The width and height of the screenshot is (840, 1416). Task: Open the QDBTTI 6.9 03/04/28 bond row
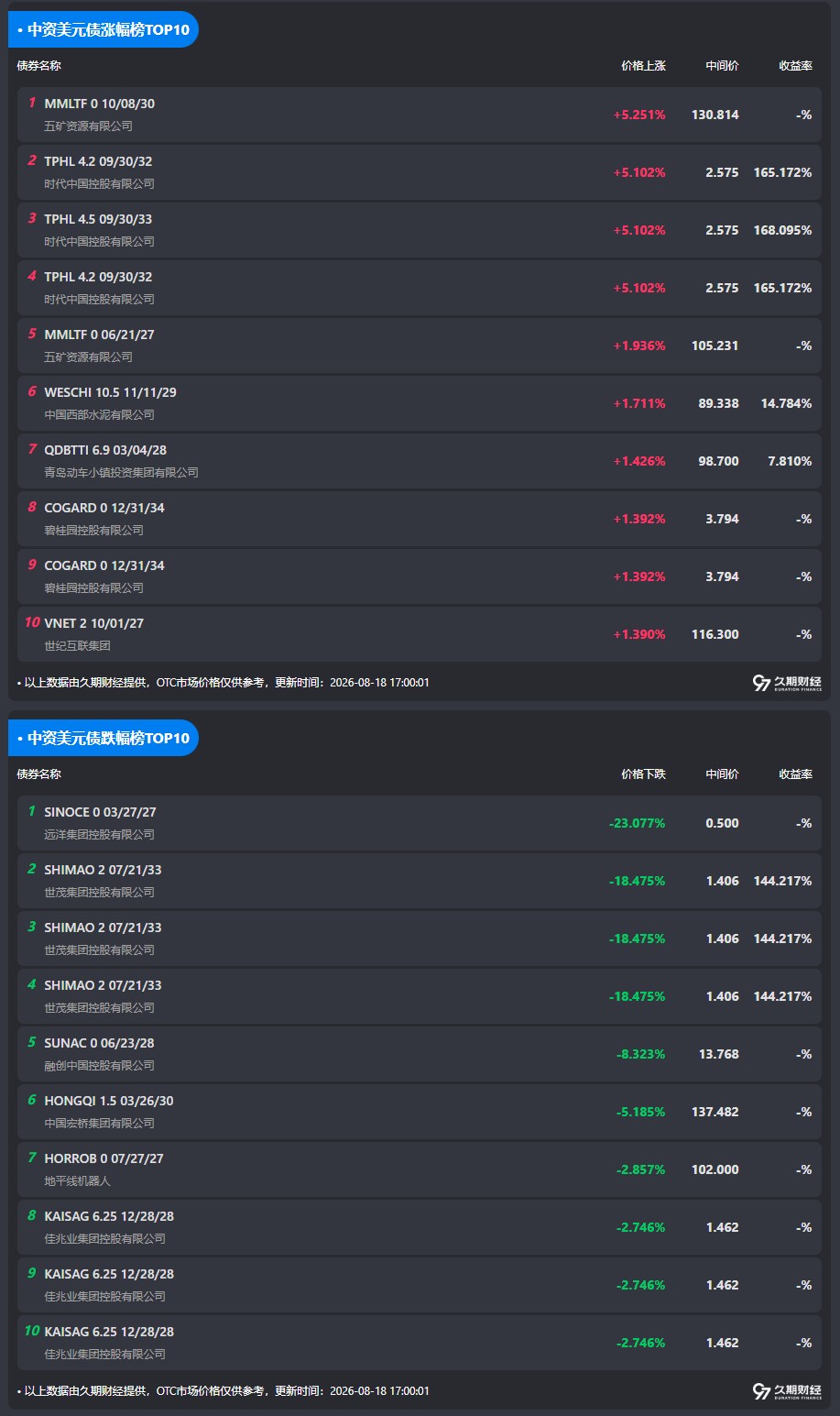tap(420, 461)
